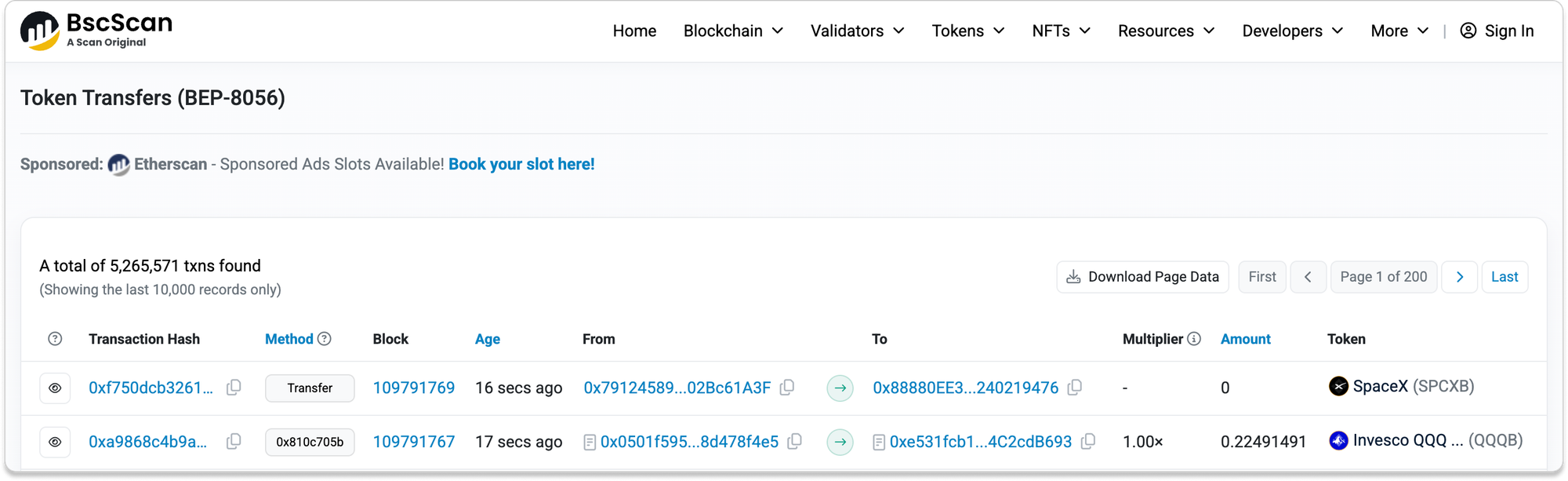Expand the NFTs menu
Screen dimensions: 1568x481
pos(1062,31)
